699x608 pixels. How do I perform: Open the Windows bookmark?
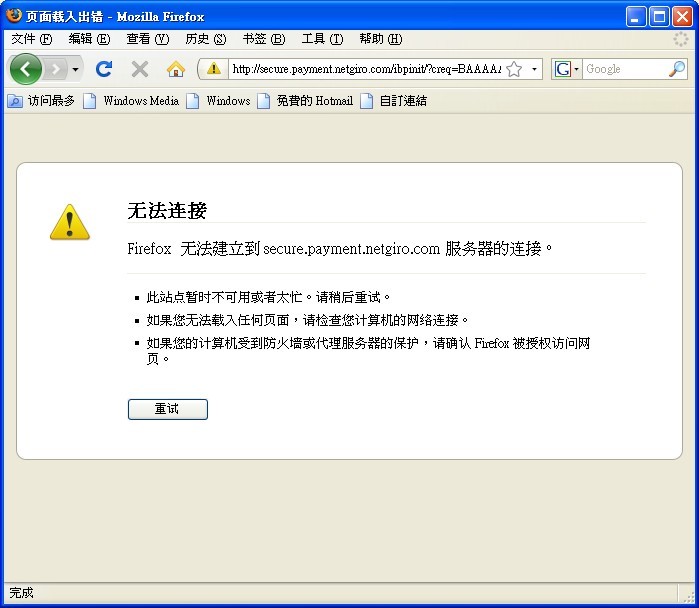pyautogui.click(x=218, y=101)
